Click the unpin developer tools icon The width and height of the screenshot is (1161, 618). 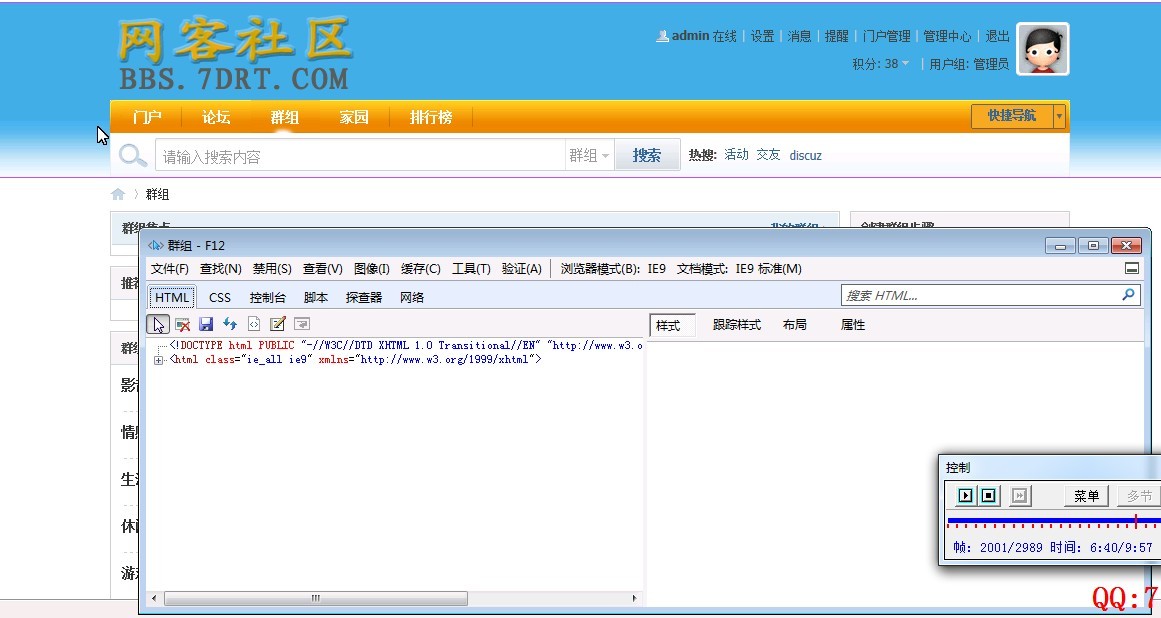tap(1132, 269)
